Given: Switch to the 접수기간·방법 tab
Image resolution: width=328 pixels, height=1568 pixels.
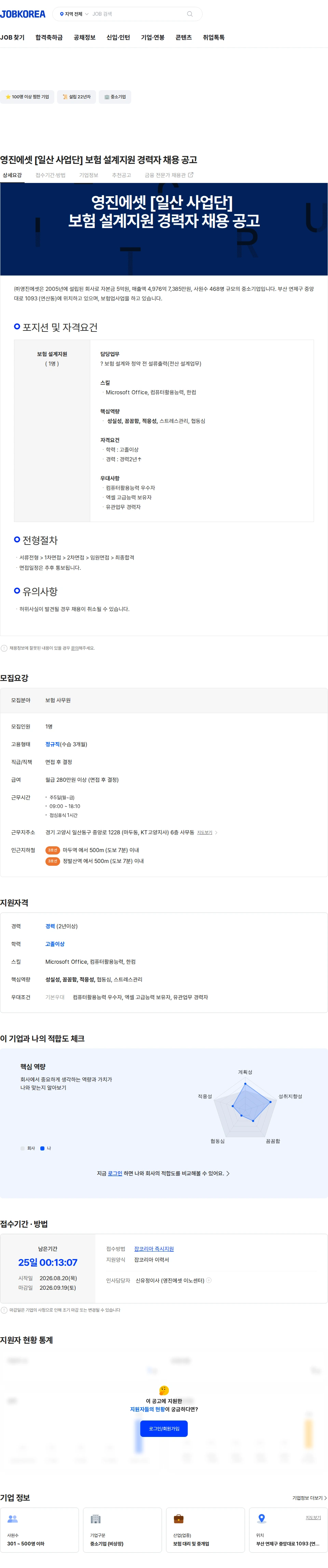Looking at the screenshot, I should (x=51, y=175).
